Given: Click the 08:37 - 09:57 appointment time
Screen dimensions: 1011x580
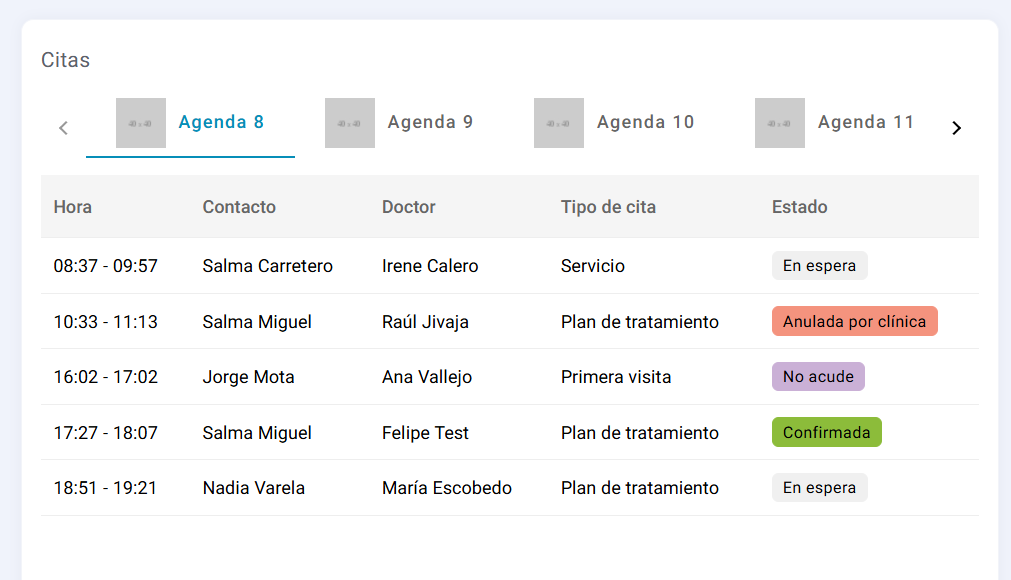Looking at the screenshot, I should click(106, 266).
